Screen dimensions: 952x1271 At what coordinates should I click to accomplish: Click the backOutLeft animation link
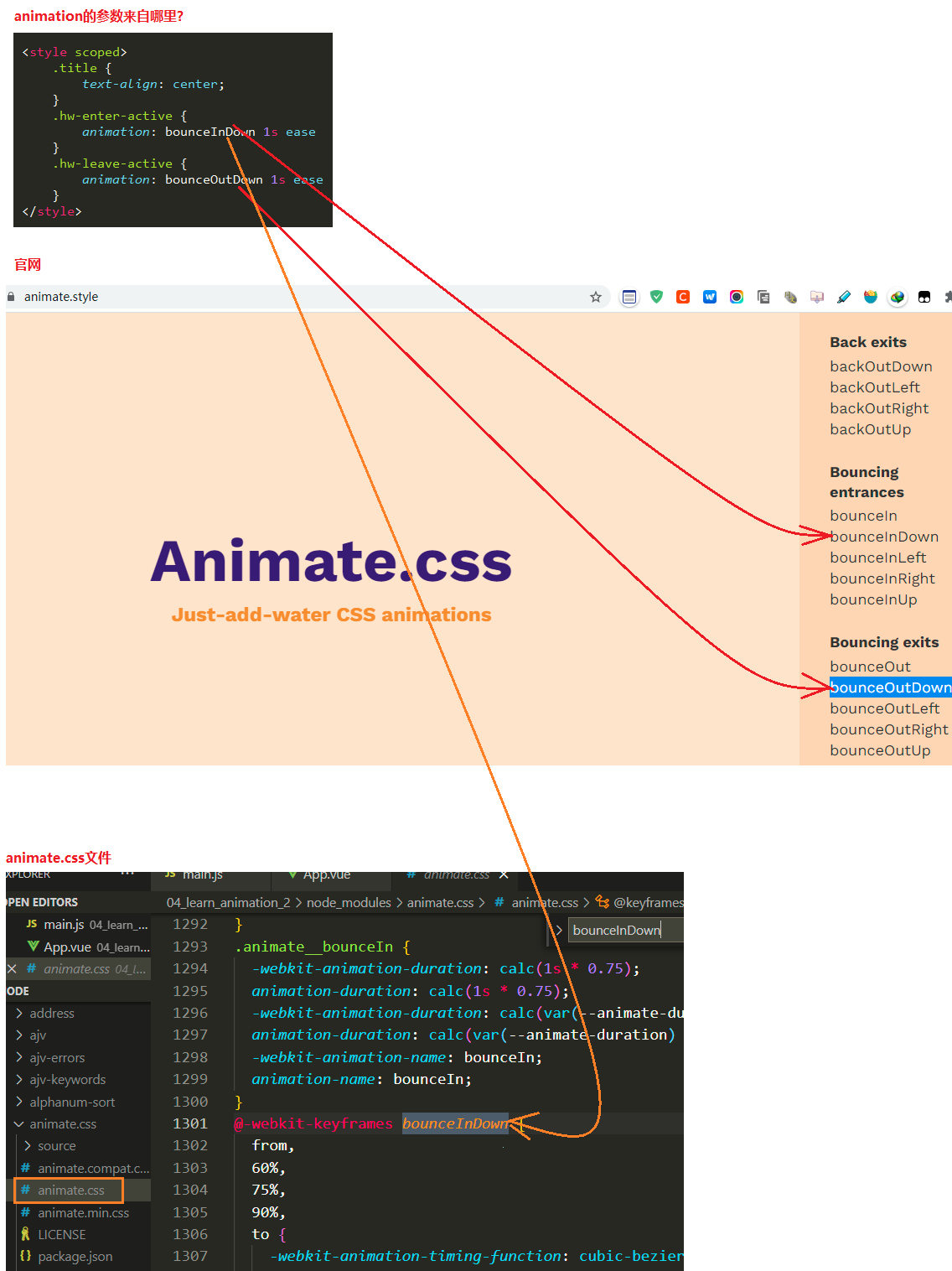(875, 387)
